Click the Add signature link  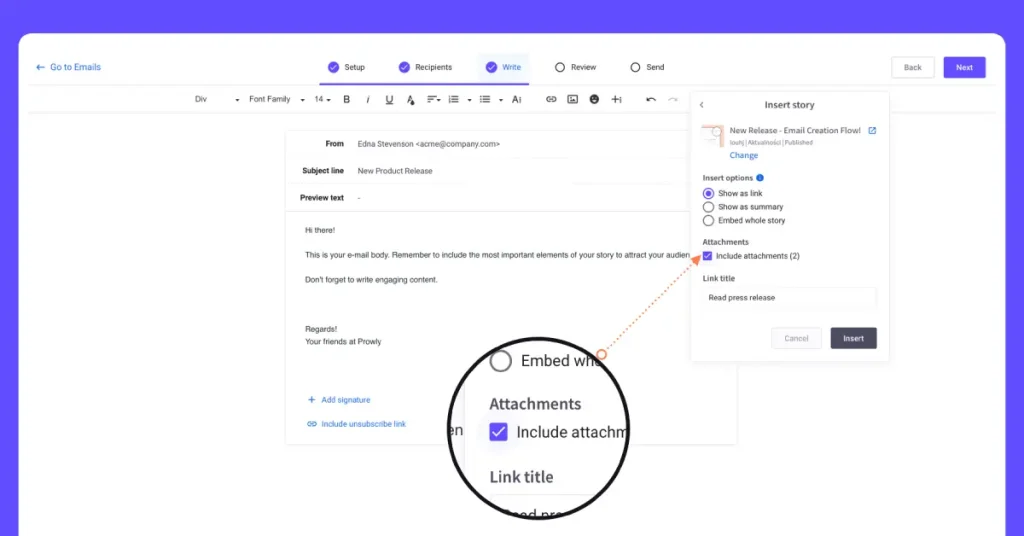tap(339, 400)
